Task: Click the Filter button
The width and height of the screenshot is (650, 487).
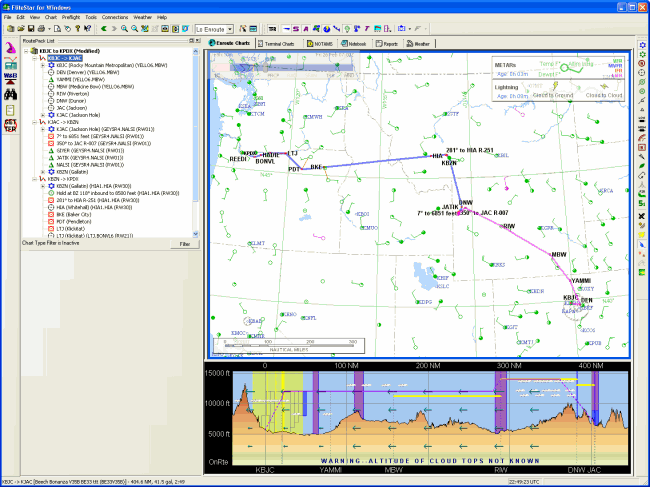Action: pos(184,244)
